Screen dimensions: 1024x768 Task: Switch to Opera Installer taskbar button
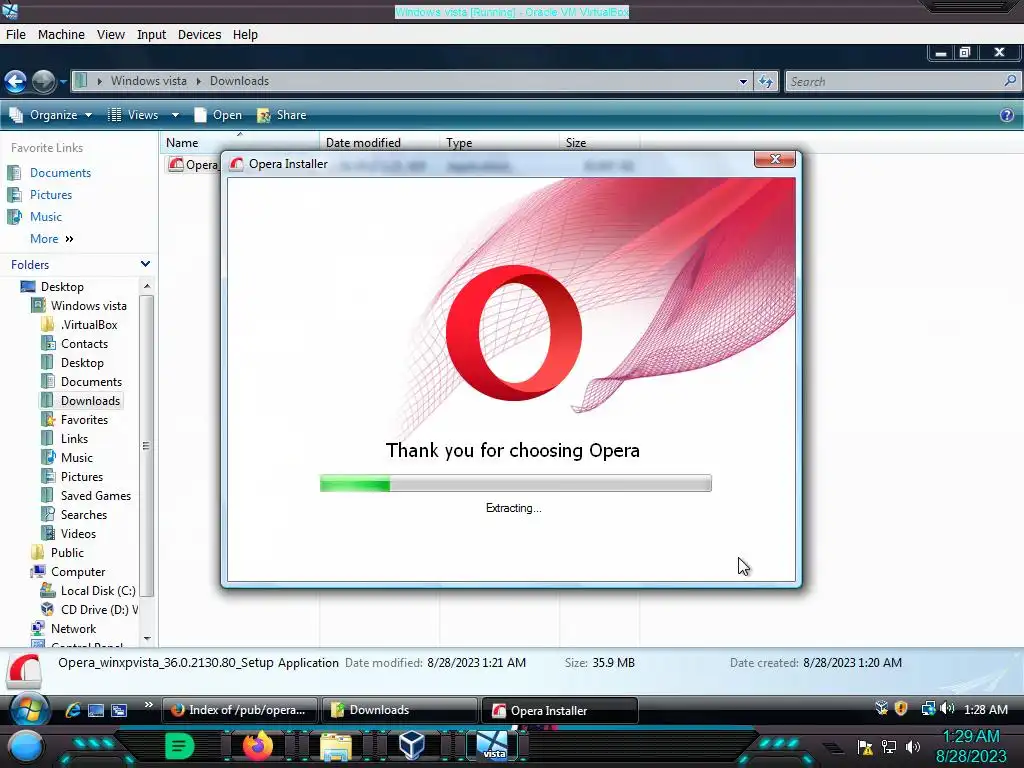click(559, 711)
